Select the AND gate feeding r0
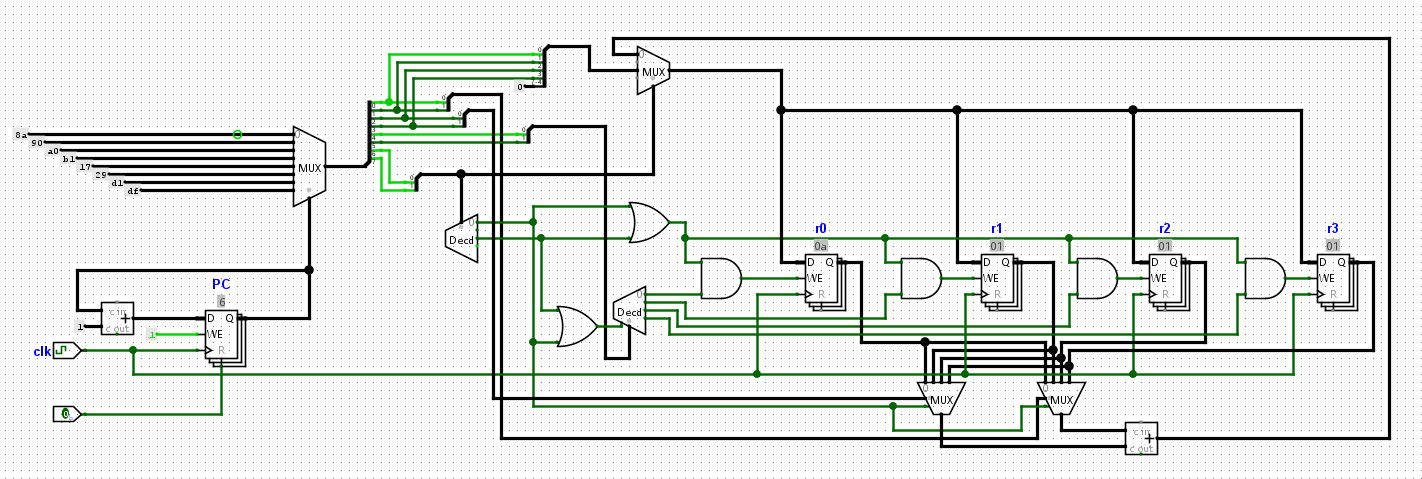The image size is (1422, 479). (x=721, y=279)
